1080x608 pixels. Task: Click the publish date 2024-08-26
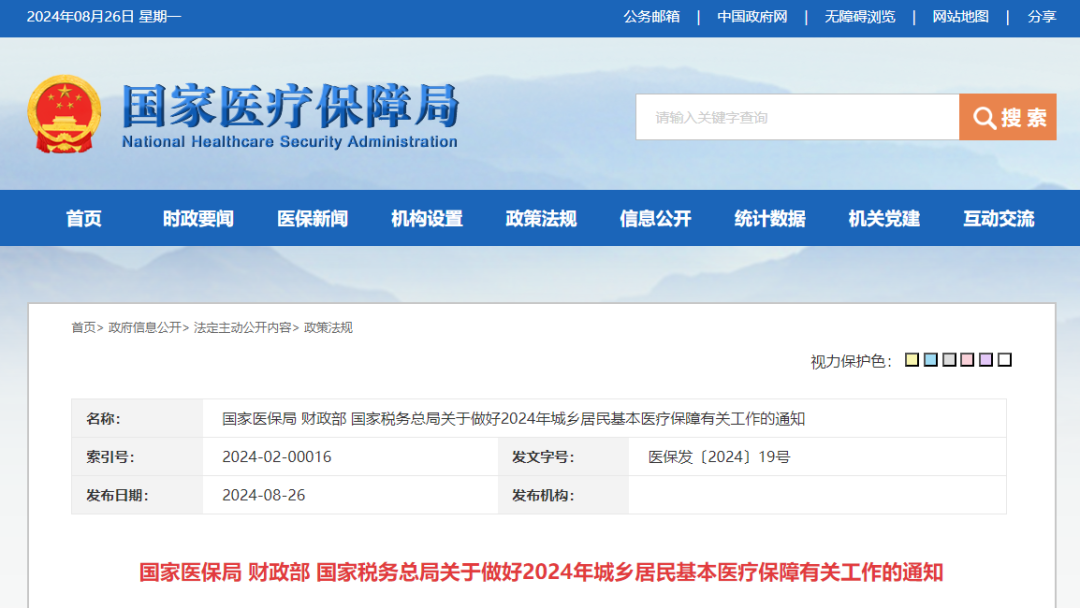(264, 495)
